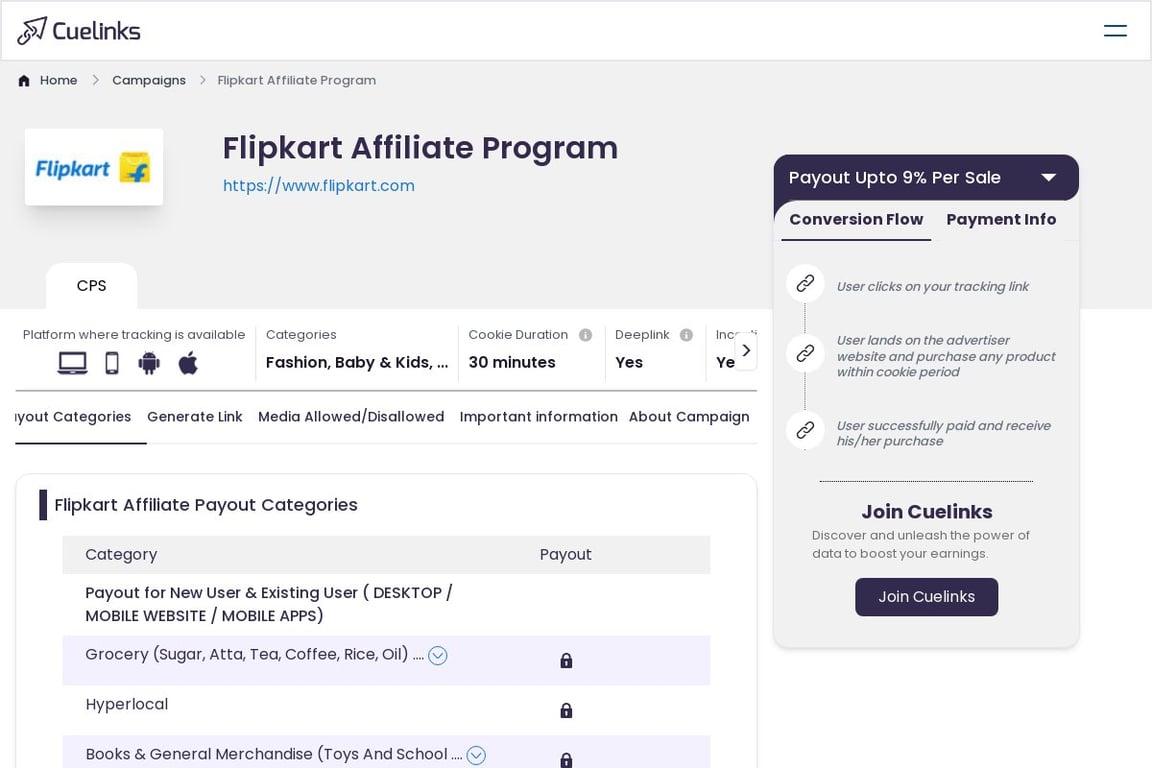
Task: Click the '30 minutes' cookie duration value
Action: click(512, 362)
